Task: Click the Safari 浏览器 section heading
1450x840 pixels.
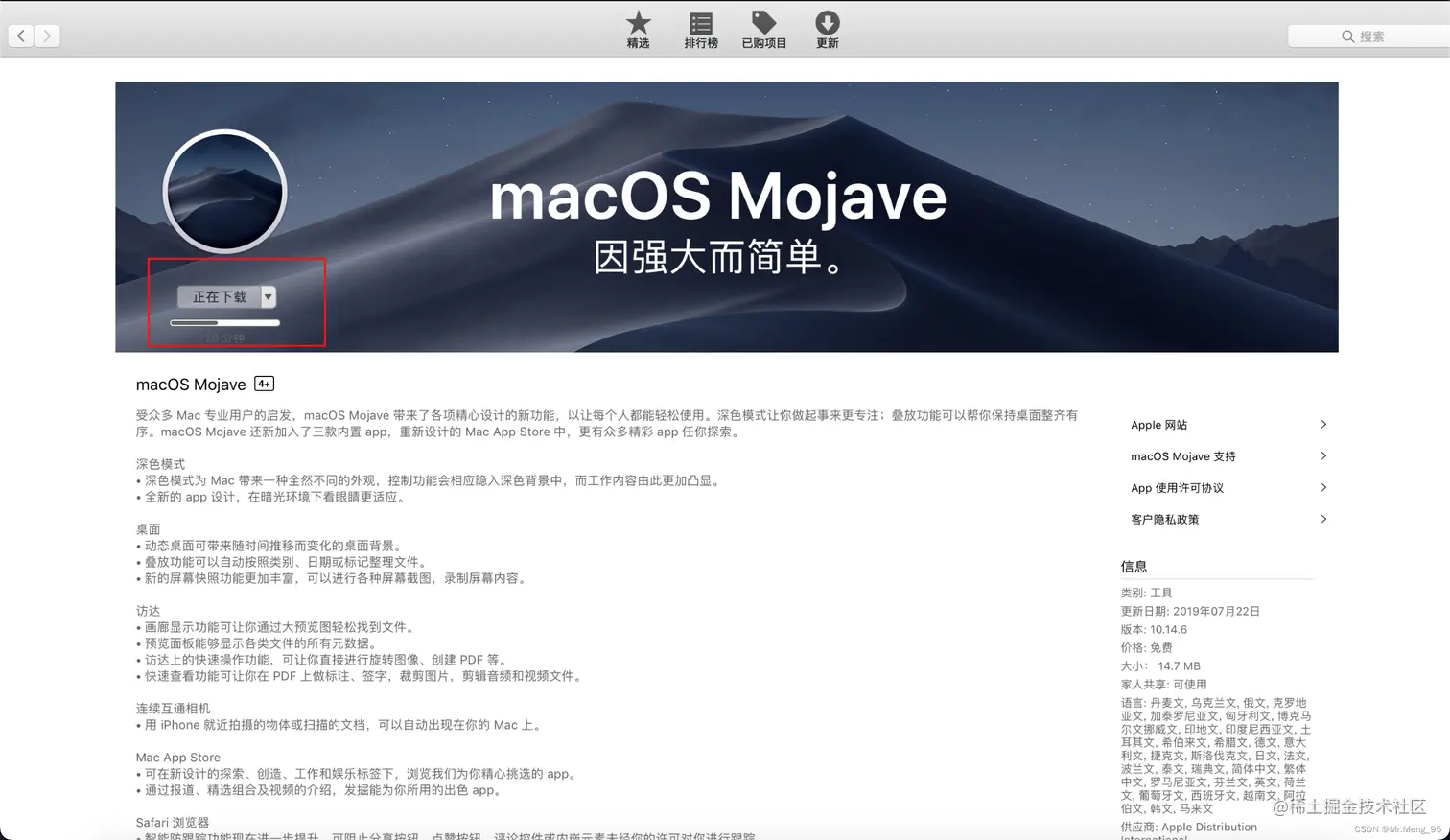Action: coord(173,823)
